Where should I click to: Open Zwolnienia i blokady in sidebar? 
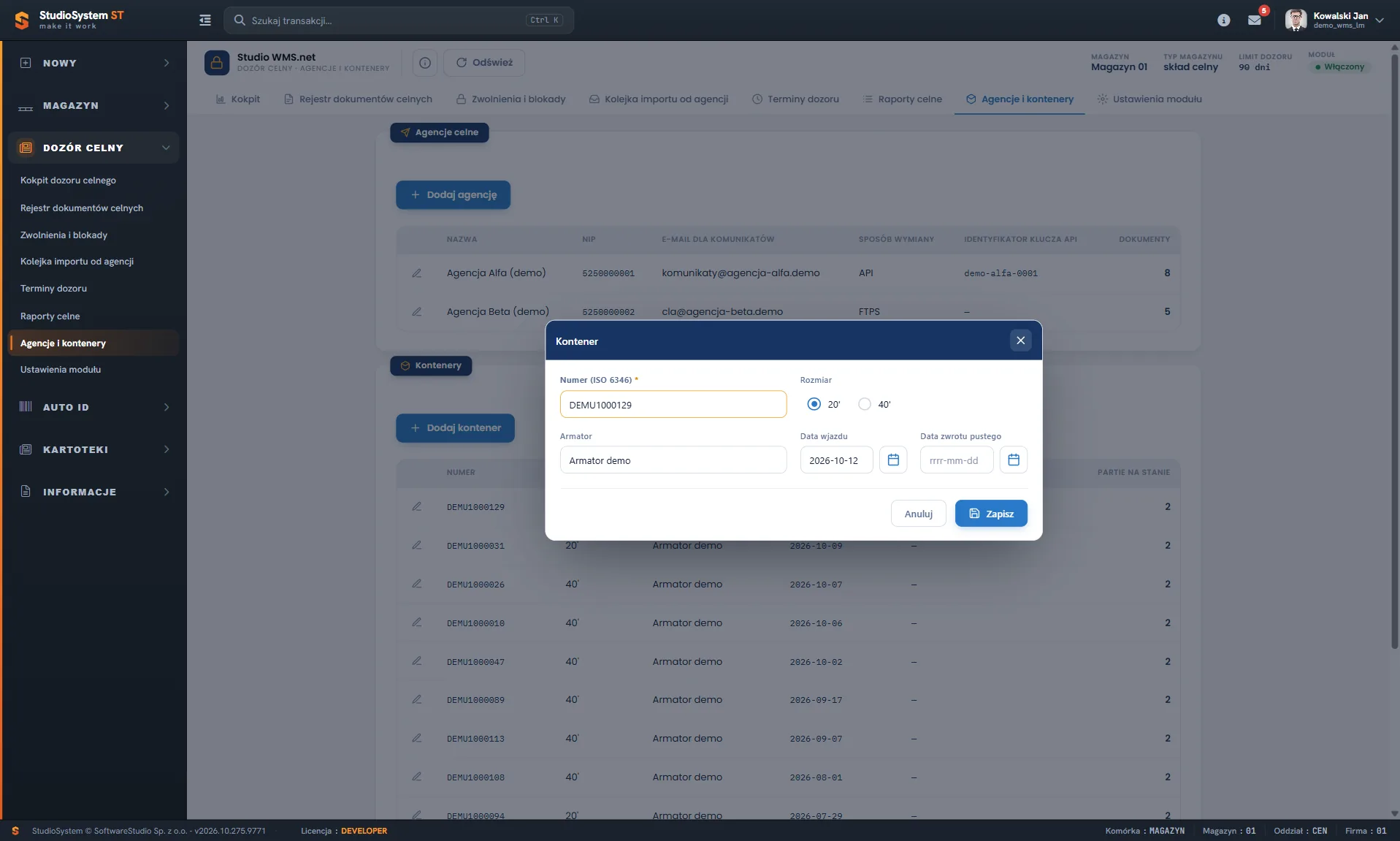tap(64, 235)
